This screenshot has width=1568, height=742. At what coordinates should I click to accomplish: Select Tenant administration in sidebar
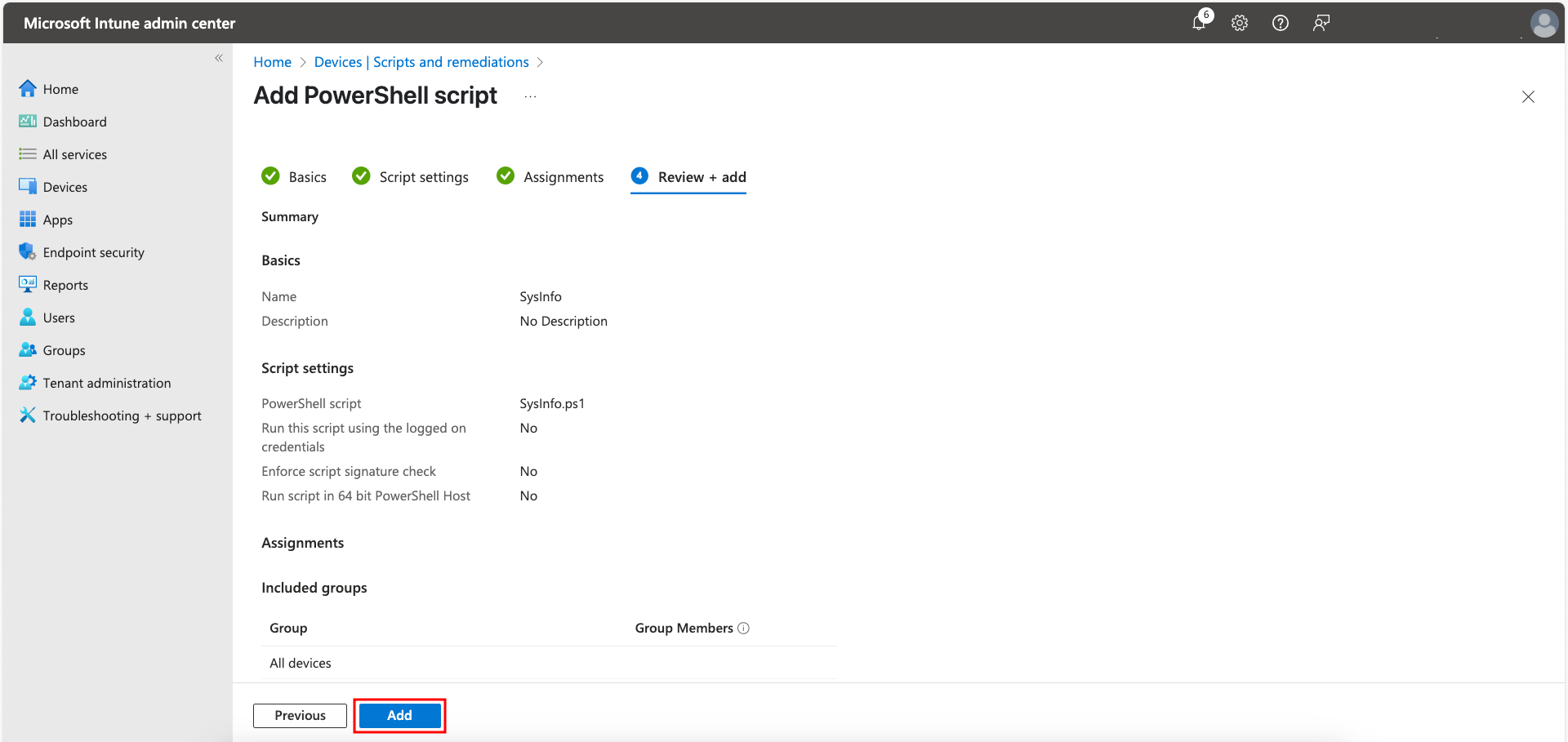(x=107, y=383)
